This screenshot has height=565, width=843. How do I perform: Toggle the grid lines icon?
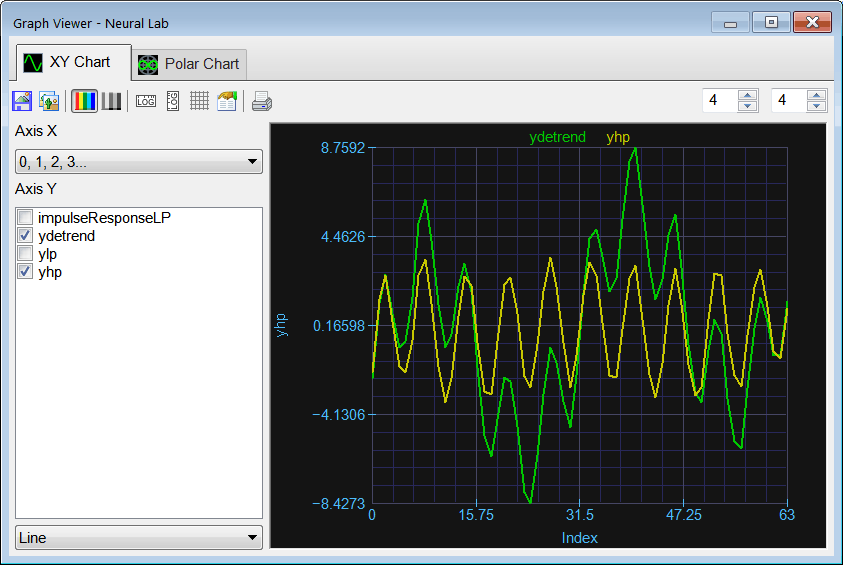(199, 101)
